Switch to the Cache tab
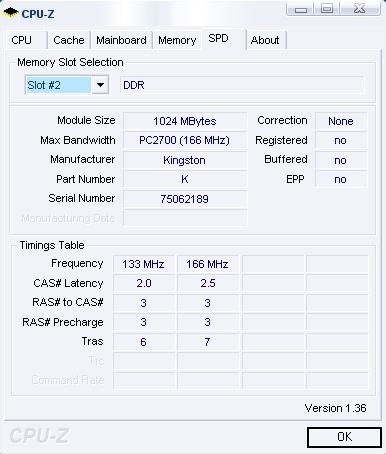386x454 pixels. tap(69, 40)
